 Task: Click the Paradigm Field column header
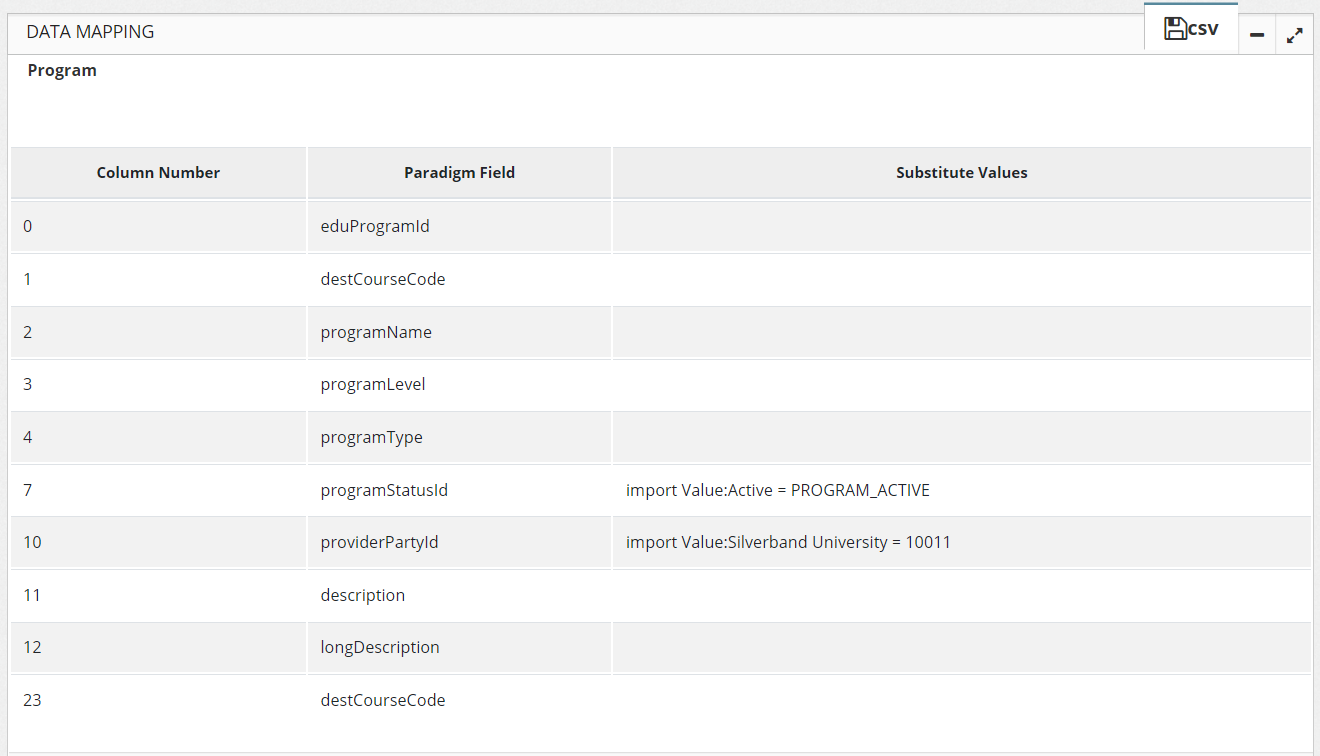point(459,173)
